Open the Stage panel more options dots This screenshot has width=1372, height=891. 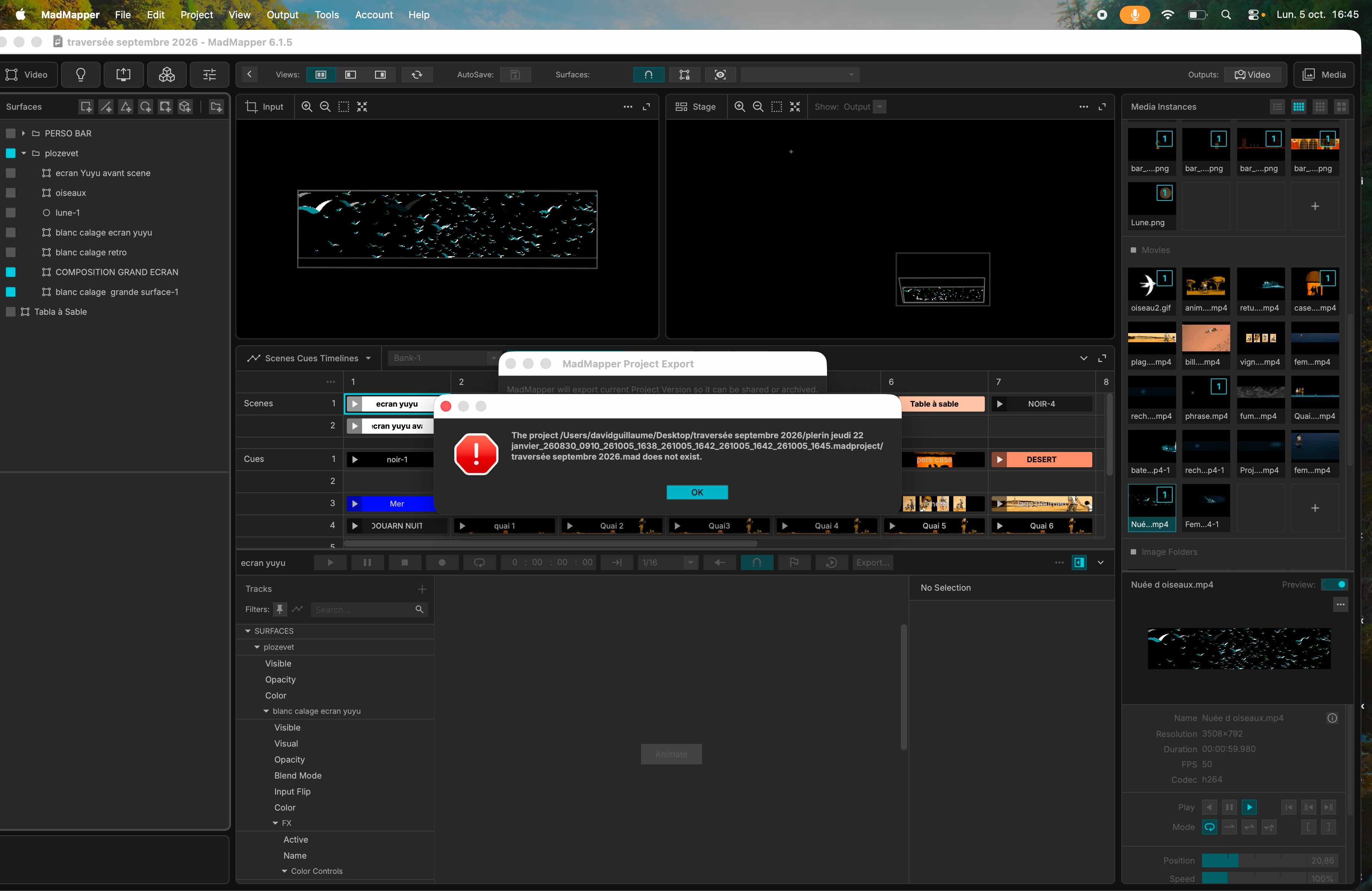tap(1084, 107)
